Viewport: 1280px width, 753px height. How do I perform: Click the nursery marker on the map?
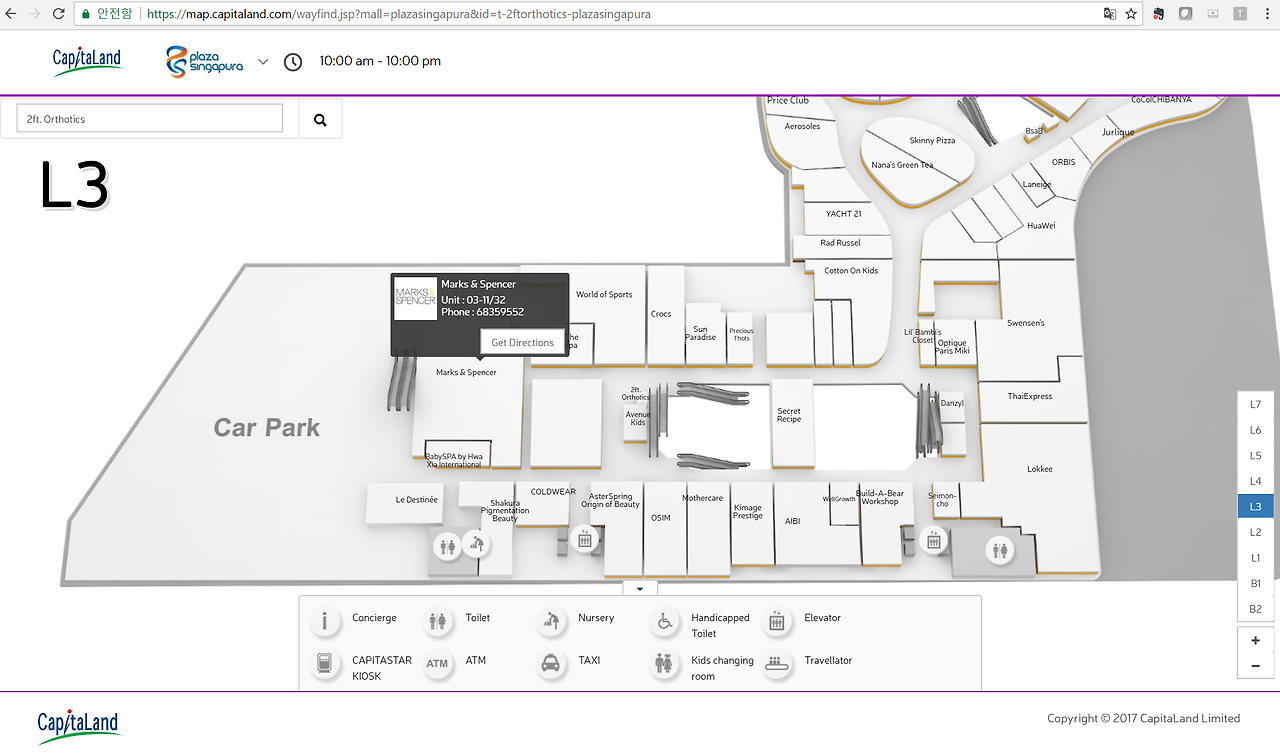pos(477,544)
